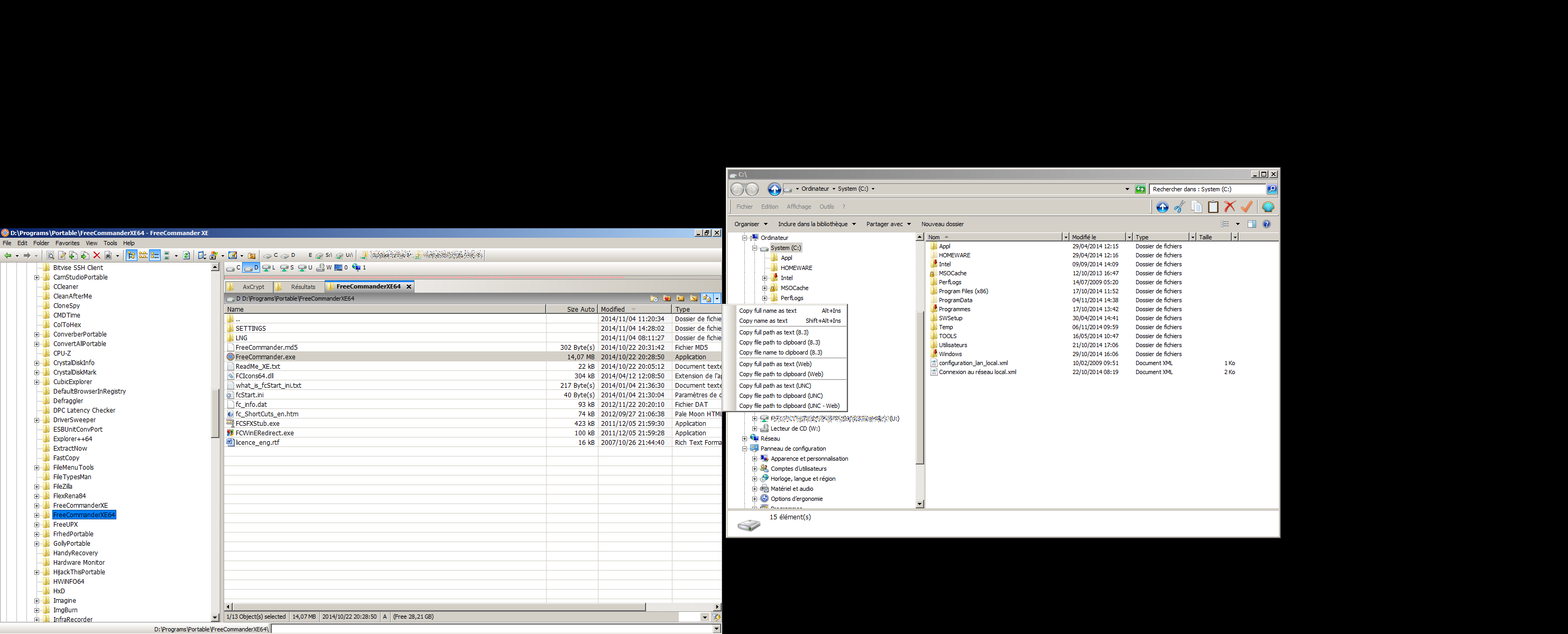1568x634 pixels.
Task: Click Nouveau dossier button
Action: [942, 224]
